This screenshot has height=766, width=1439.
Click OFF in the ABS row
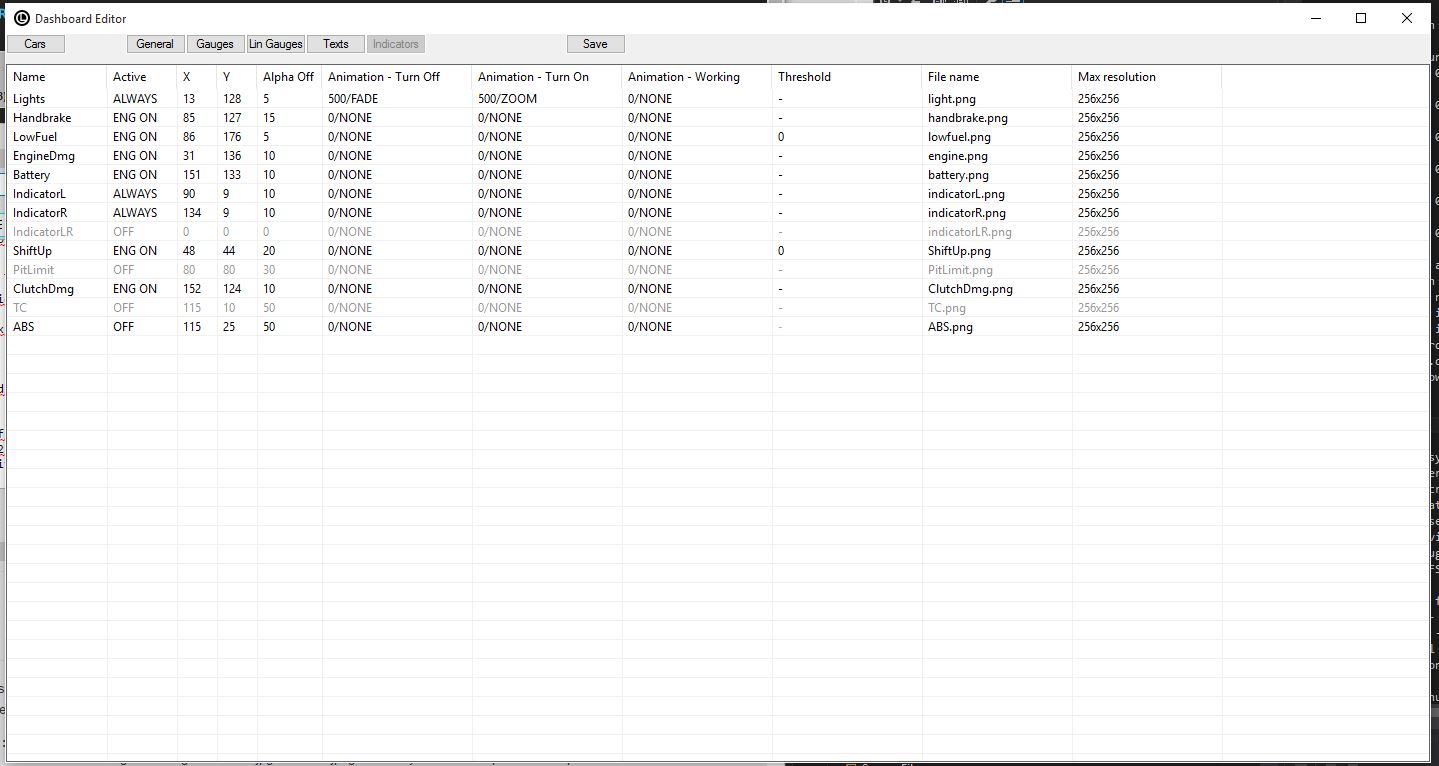click(x=123, y=327)
